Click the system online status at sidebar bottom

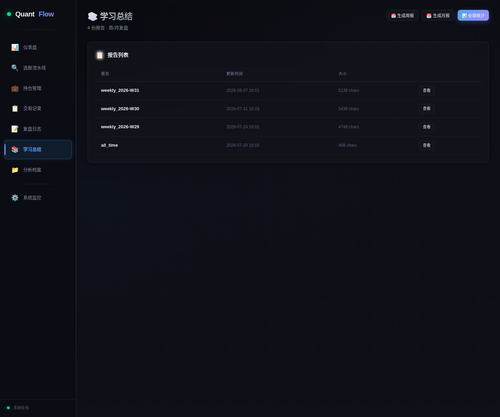[18, 408]
